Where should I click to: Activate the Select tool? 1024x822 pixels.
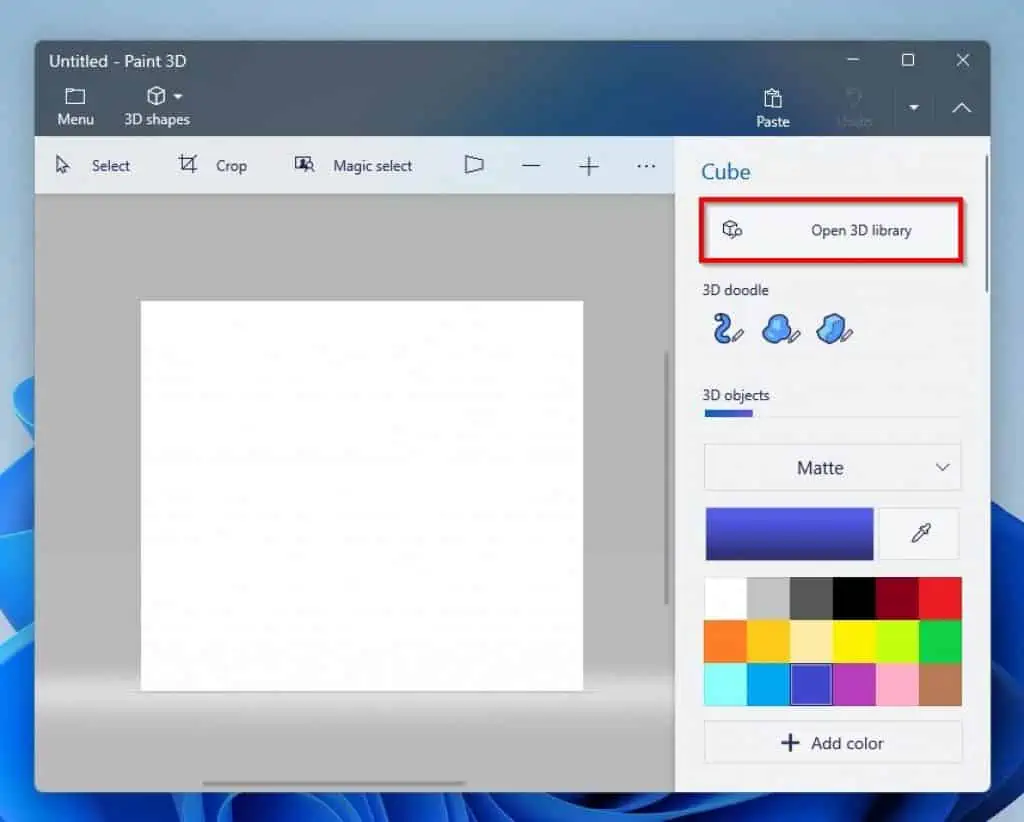[94, 165]
